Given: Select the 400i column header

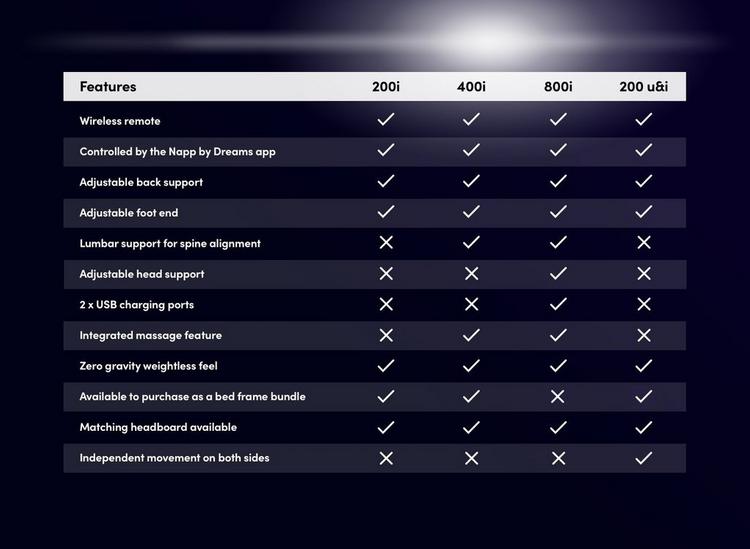Looking at the screenshot, I should [471, 87].
